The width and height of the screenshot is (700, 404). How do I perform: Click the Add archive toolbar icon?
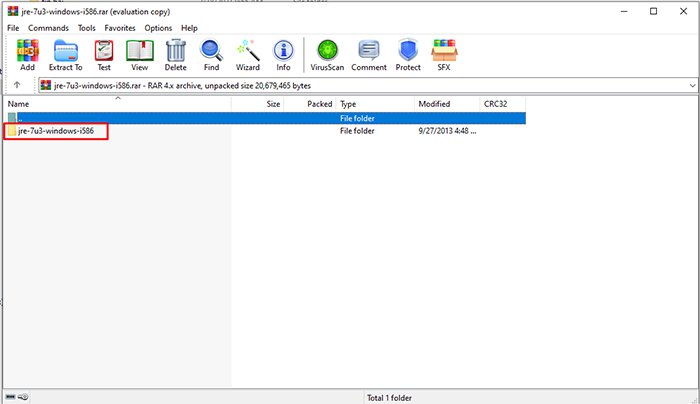tap(28, 50)
